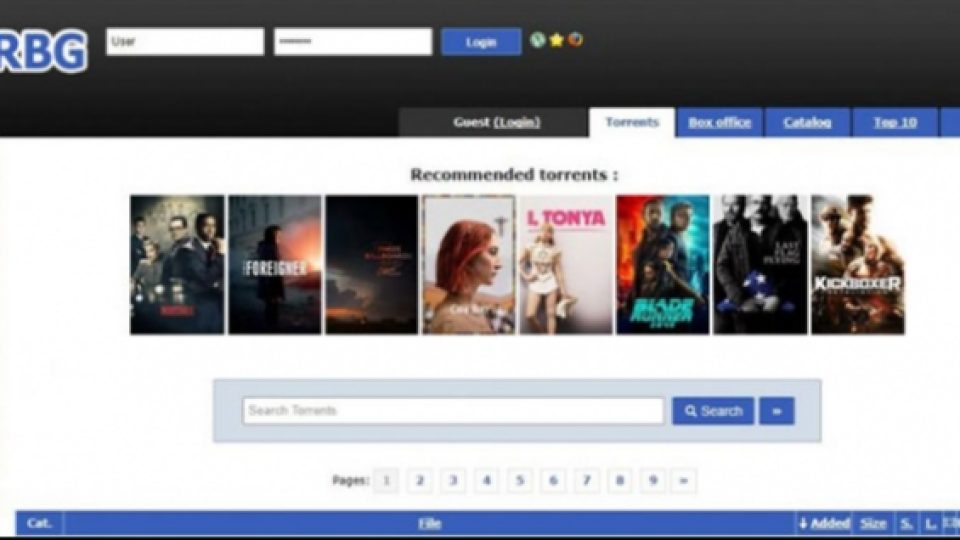Go to page 2

[419, 481]
